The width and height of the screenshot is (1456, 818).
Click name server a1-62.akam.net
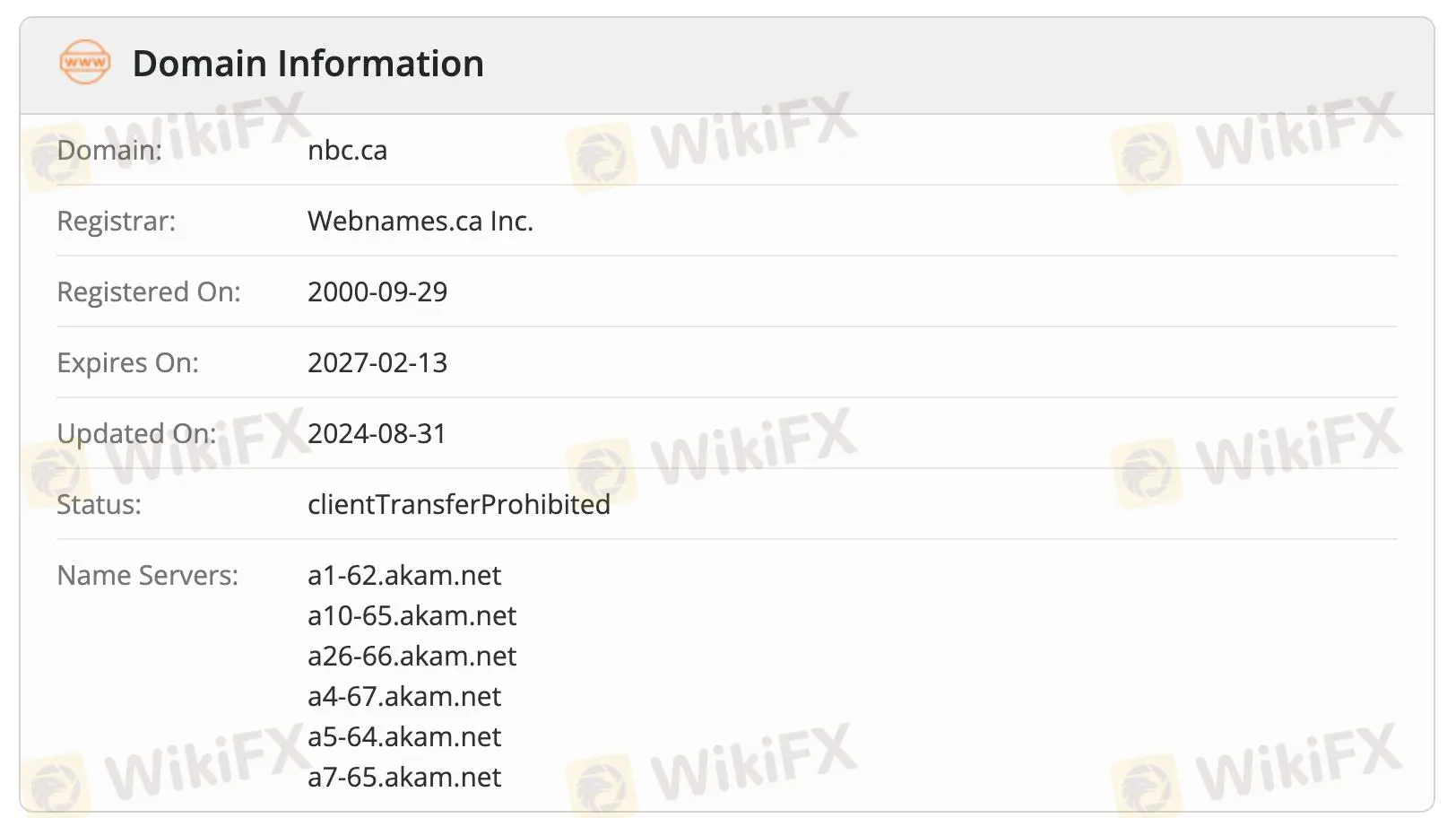point(403,575)
